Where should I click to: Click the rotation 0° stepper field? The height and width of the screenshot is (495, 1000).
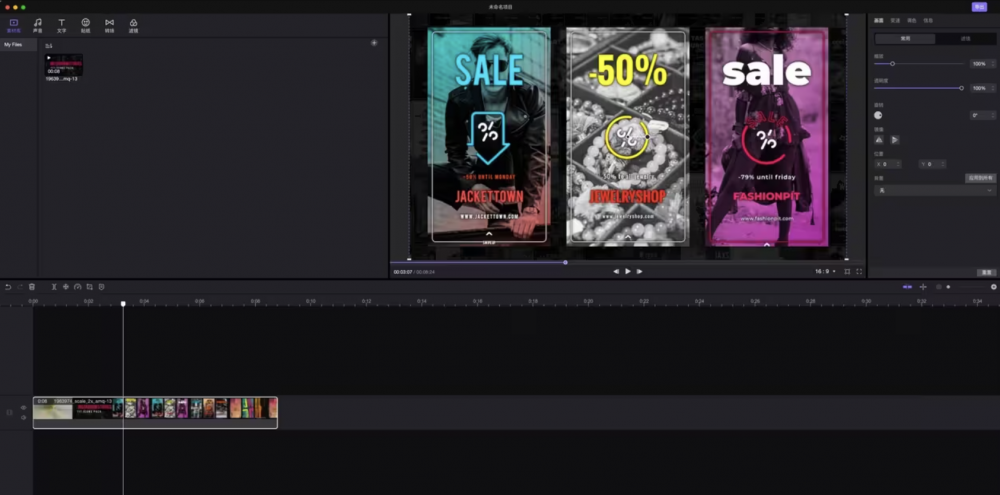[x=982, y=115]
